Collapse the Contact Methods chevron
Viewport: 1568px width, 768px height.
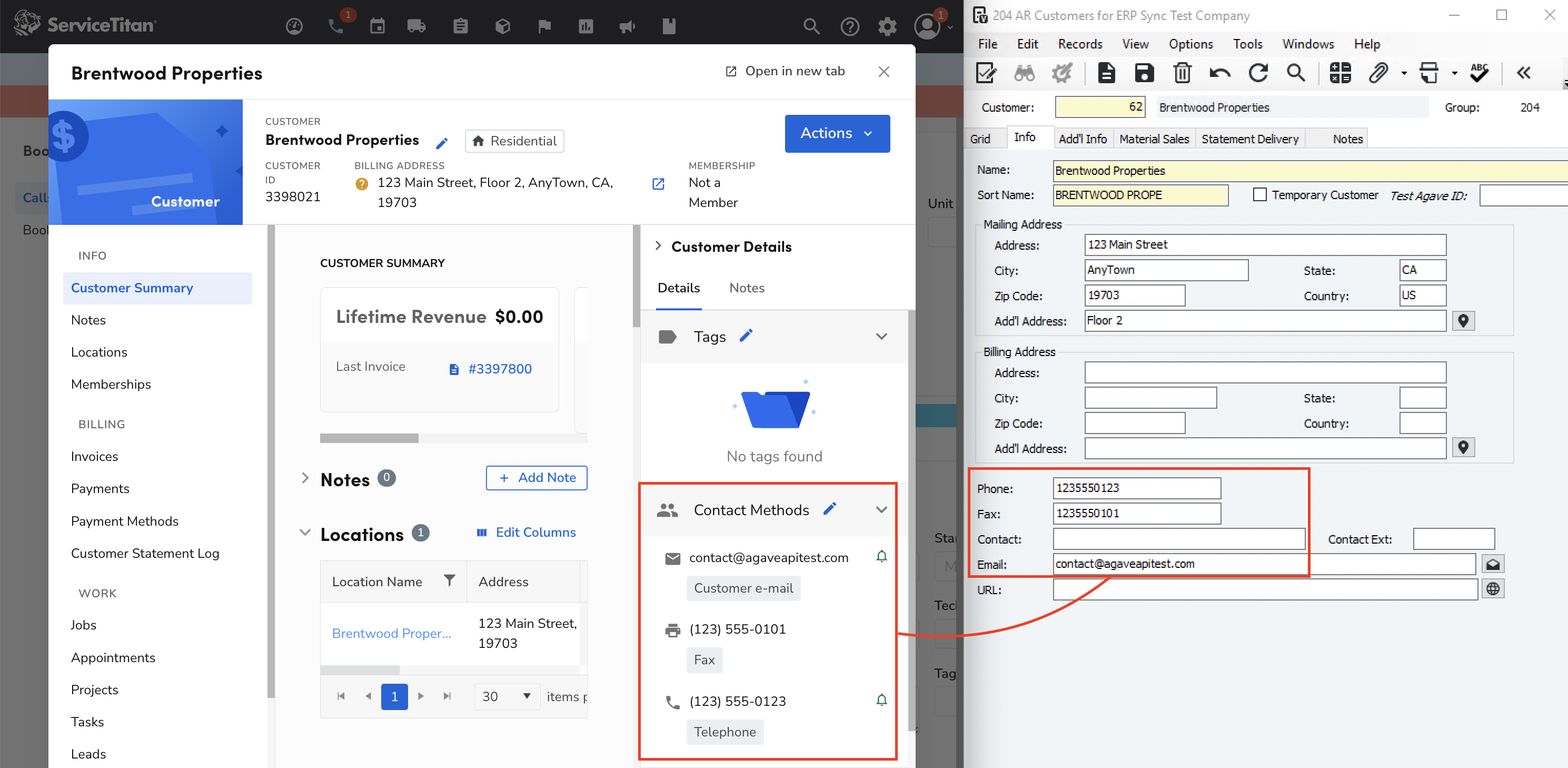881,510
